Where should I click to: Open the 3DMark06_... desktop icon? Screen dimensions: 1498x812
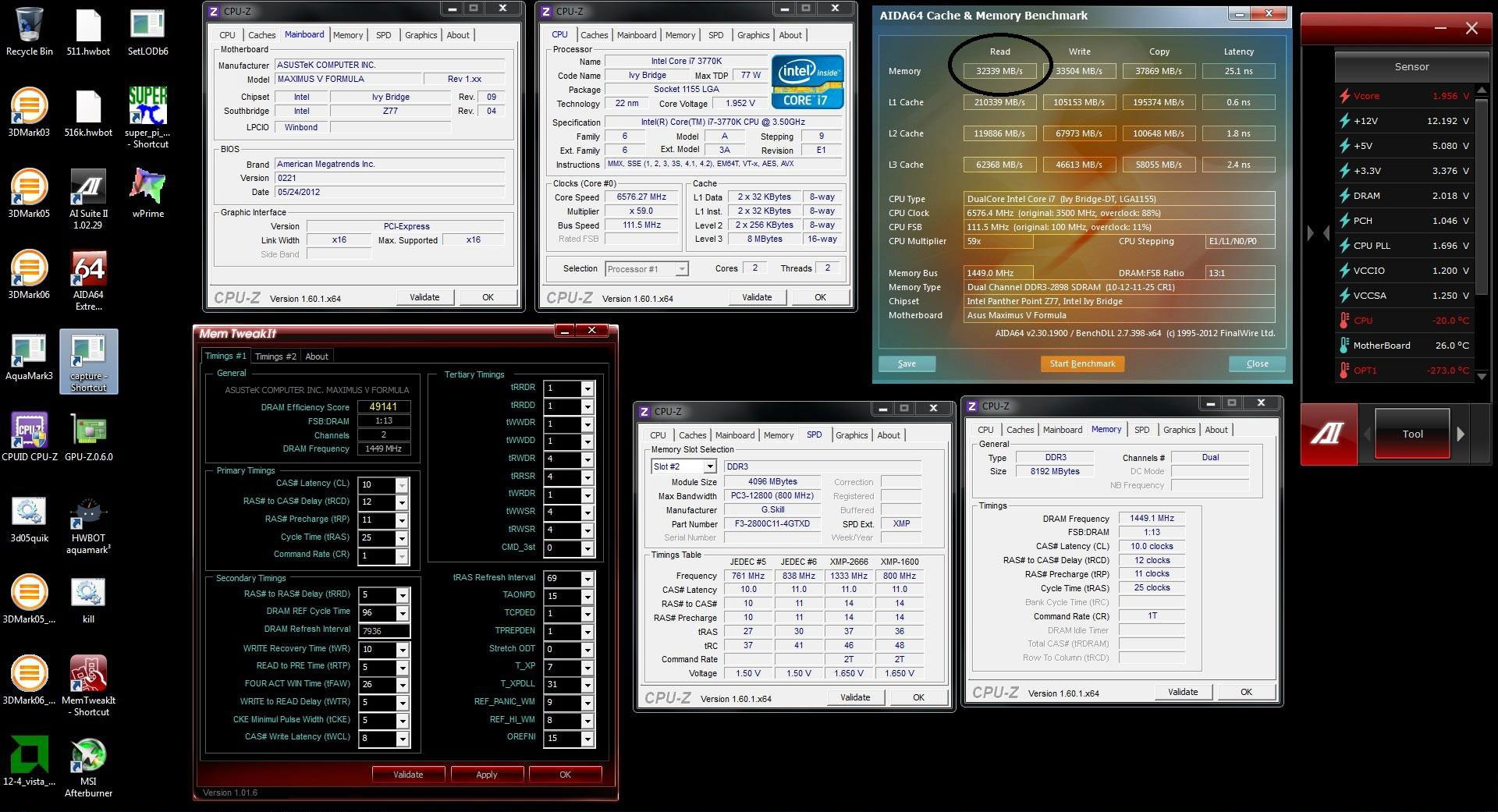point(29,680)
